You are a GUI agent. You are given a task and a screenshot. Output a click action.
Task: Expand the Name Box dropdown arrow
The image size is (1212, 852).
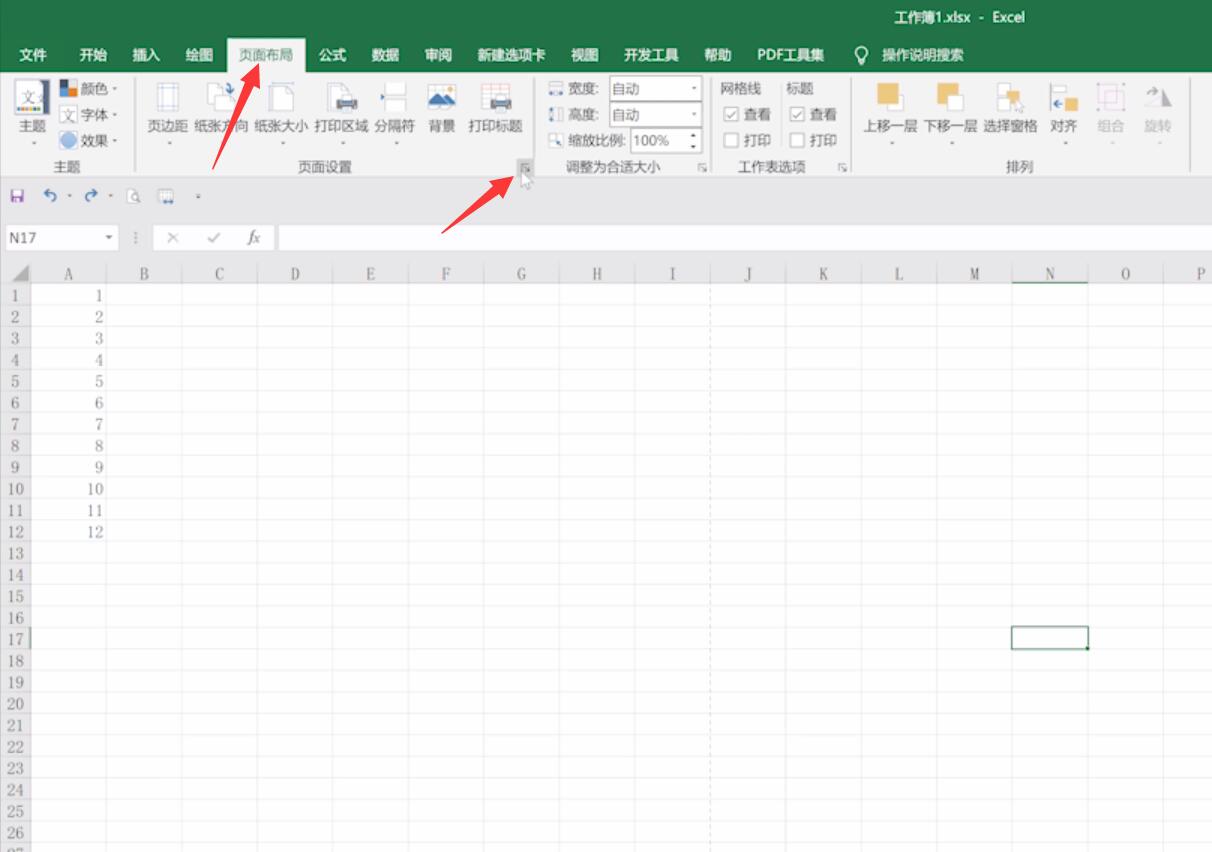pos(109,238)
